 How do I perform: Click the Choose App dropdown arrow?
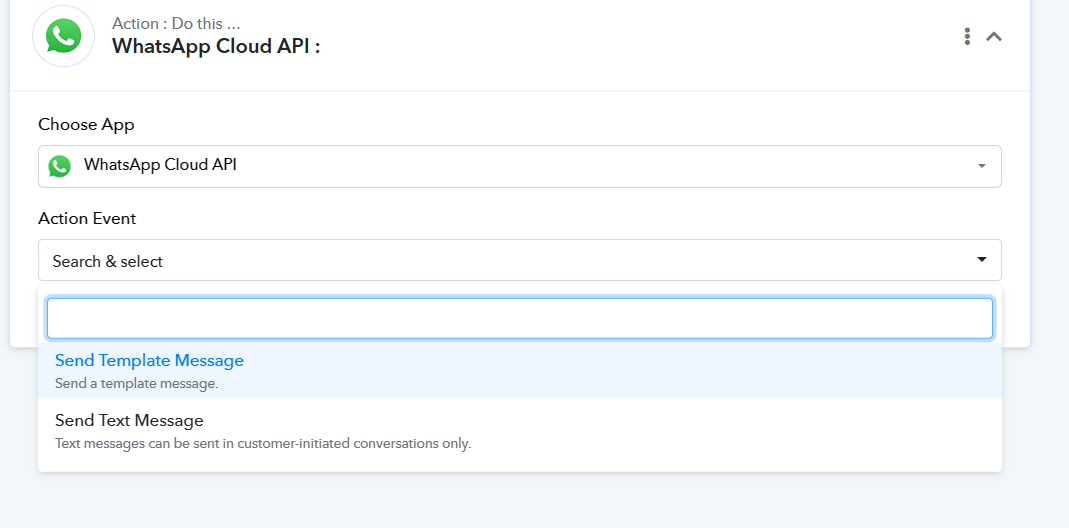982,166
